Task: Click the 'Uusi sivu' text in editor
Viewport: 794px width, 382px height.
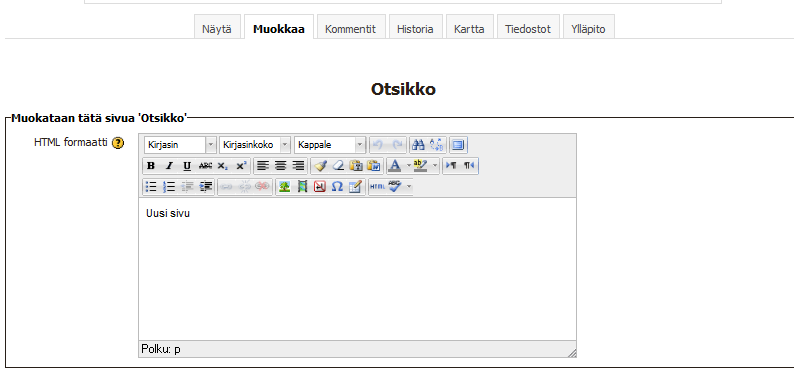Action: 168,213
